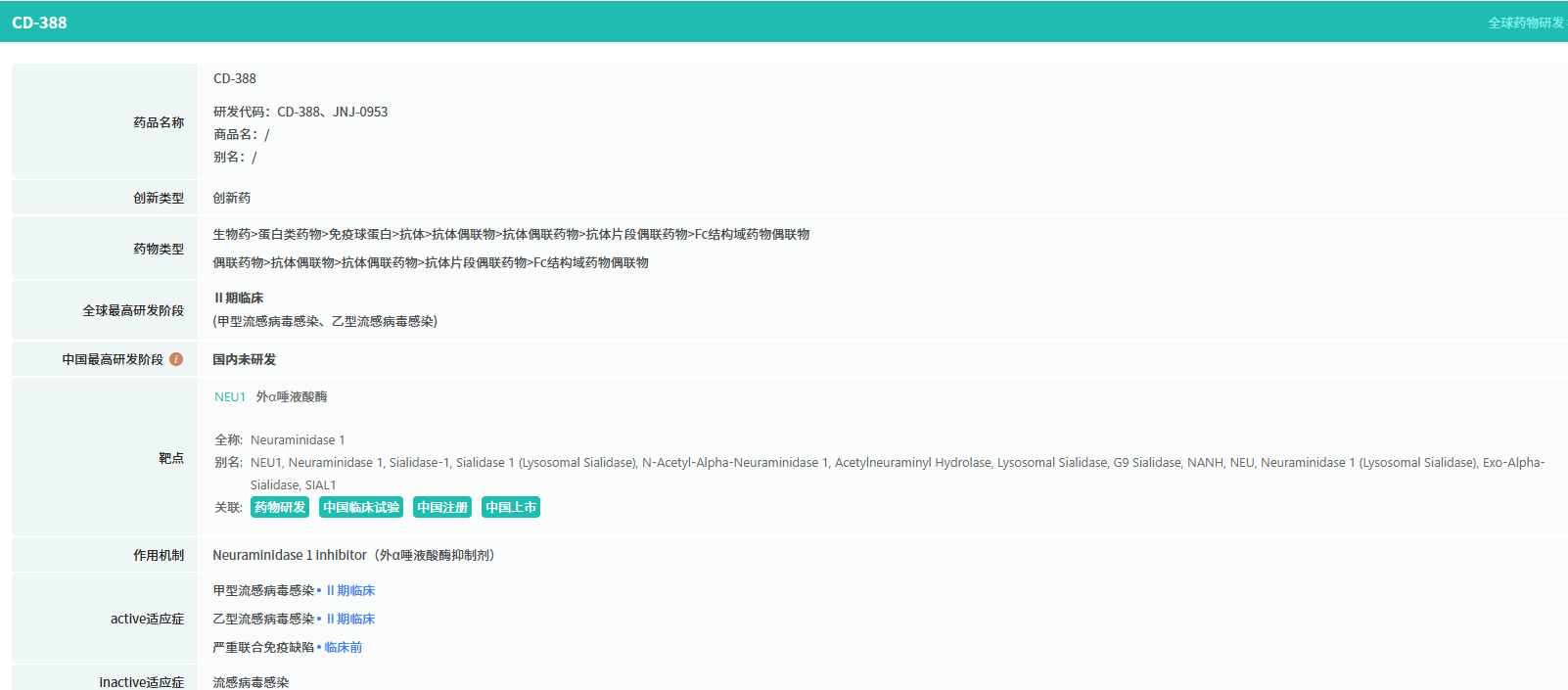Click the 流感病毒感染 inactive indication text

pos(251,682)
